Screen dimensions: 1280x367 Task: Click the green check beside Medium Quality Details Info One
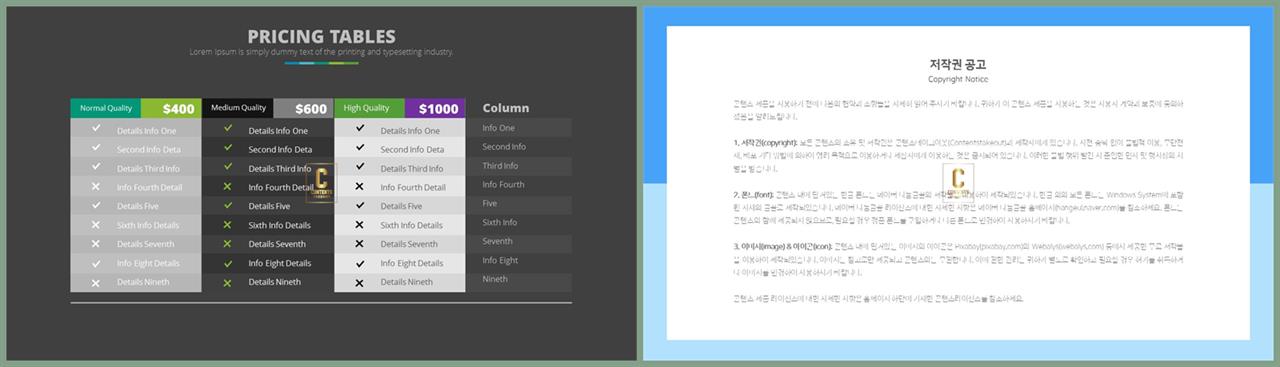pyautogui.click(x=228, y=129)
